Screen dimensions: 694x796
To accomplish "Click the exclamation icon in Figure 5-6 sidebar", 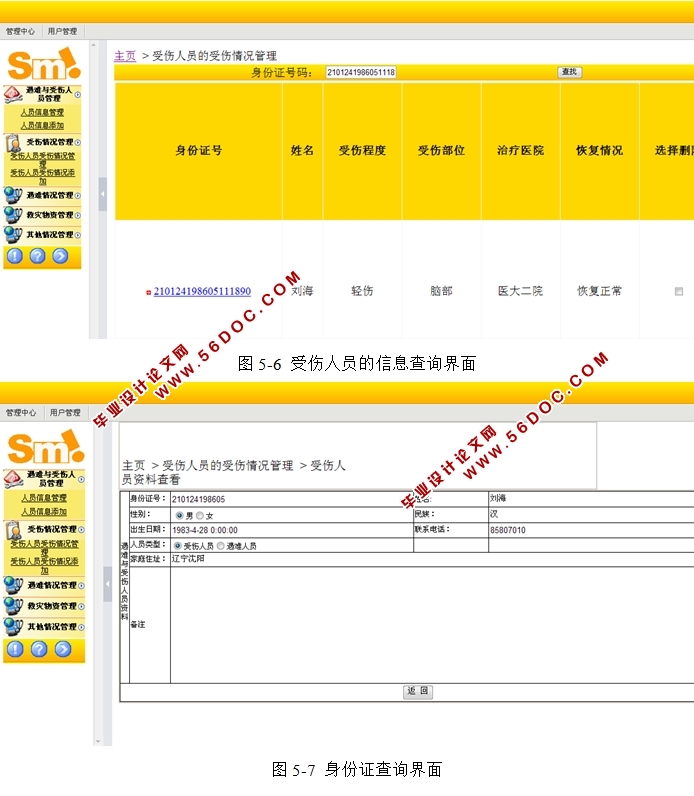I will click(15, 256).
